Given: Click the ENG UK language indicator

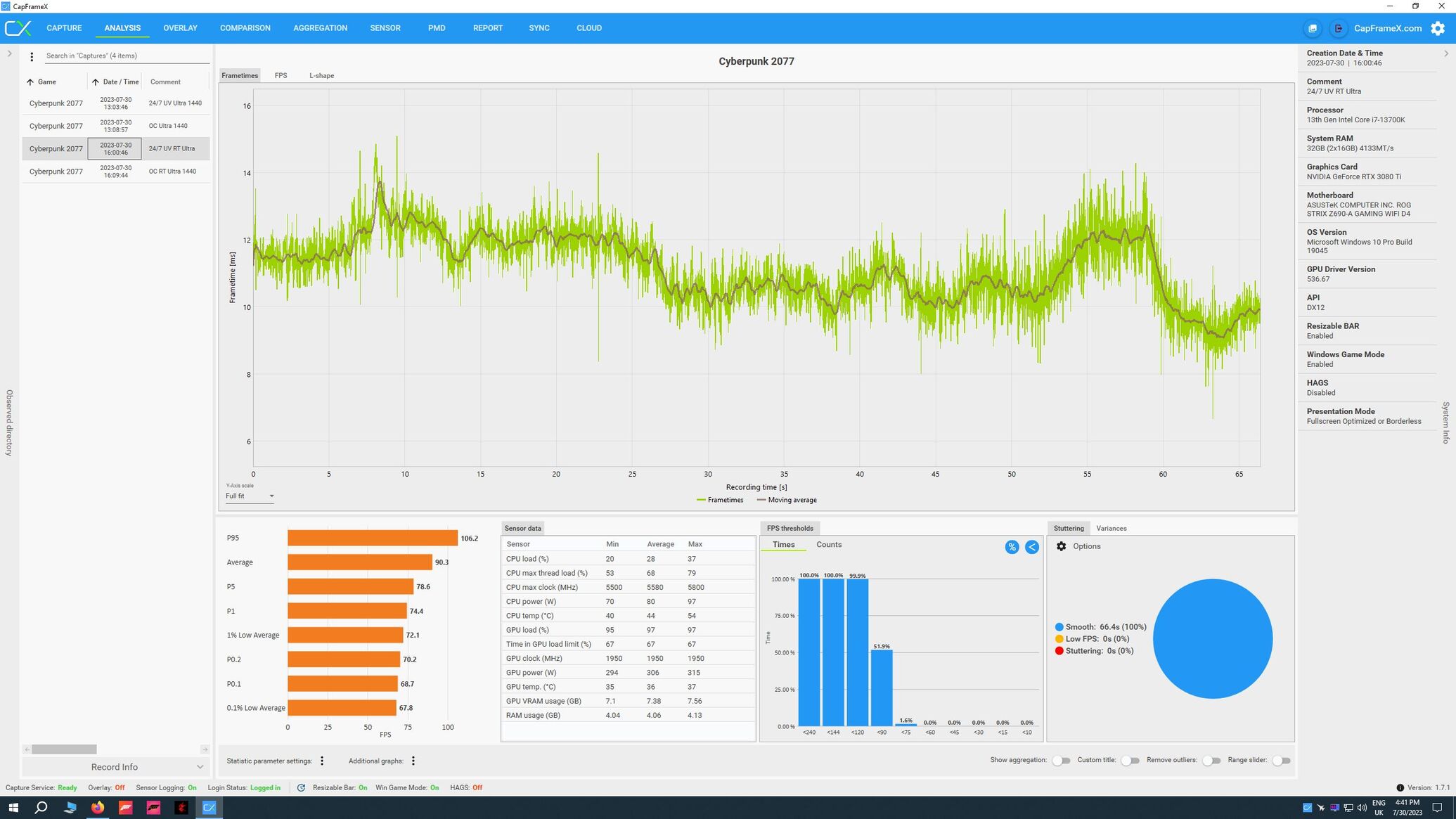Looking at the screenshot, I should (1379, 807).
